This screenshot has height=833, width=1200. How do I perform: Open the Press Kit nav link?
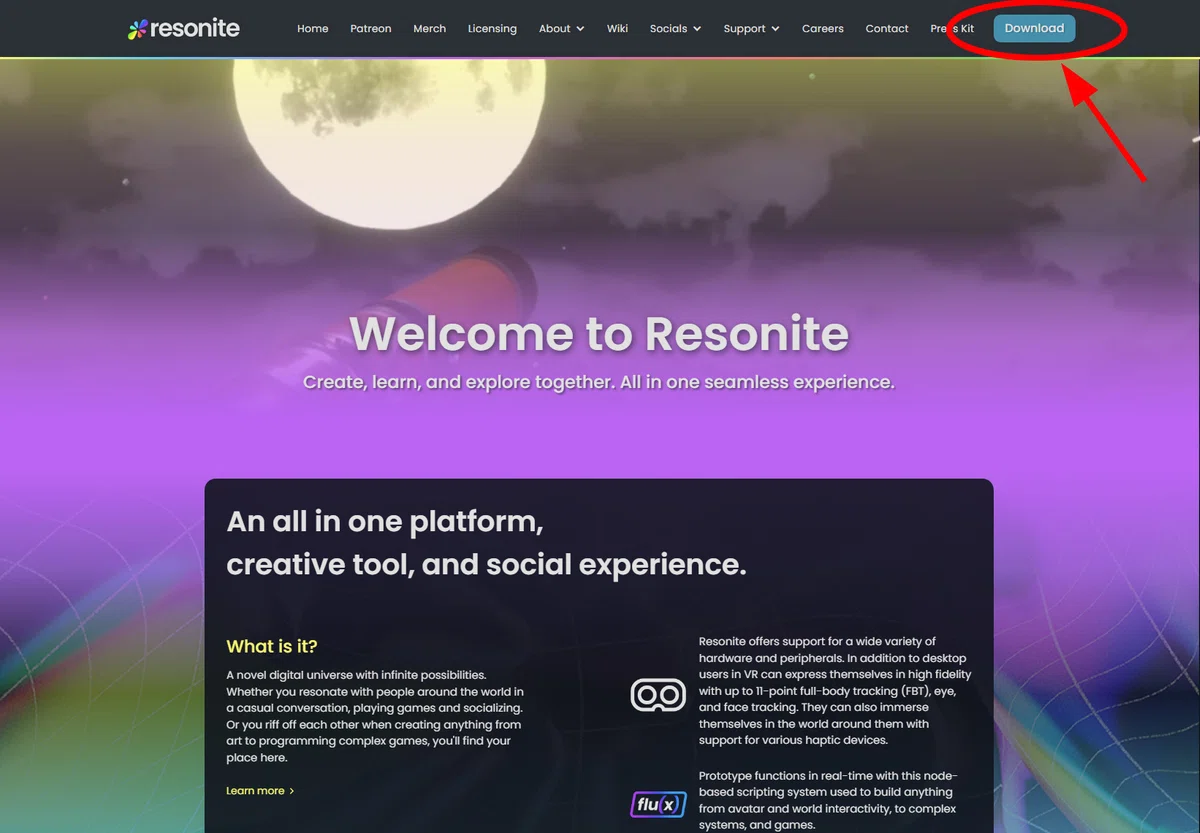[952, 29]
